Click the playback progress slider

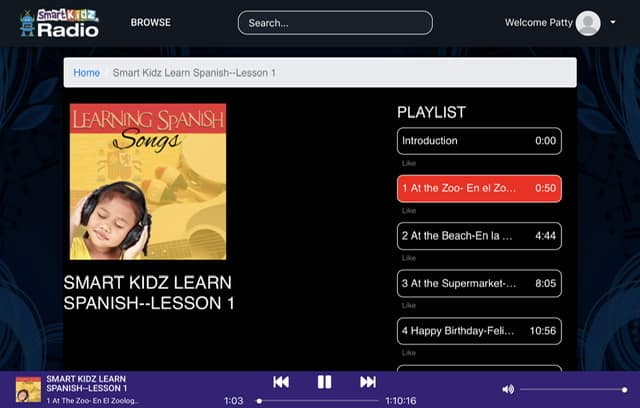pos(318,401)
